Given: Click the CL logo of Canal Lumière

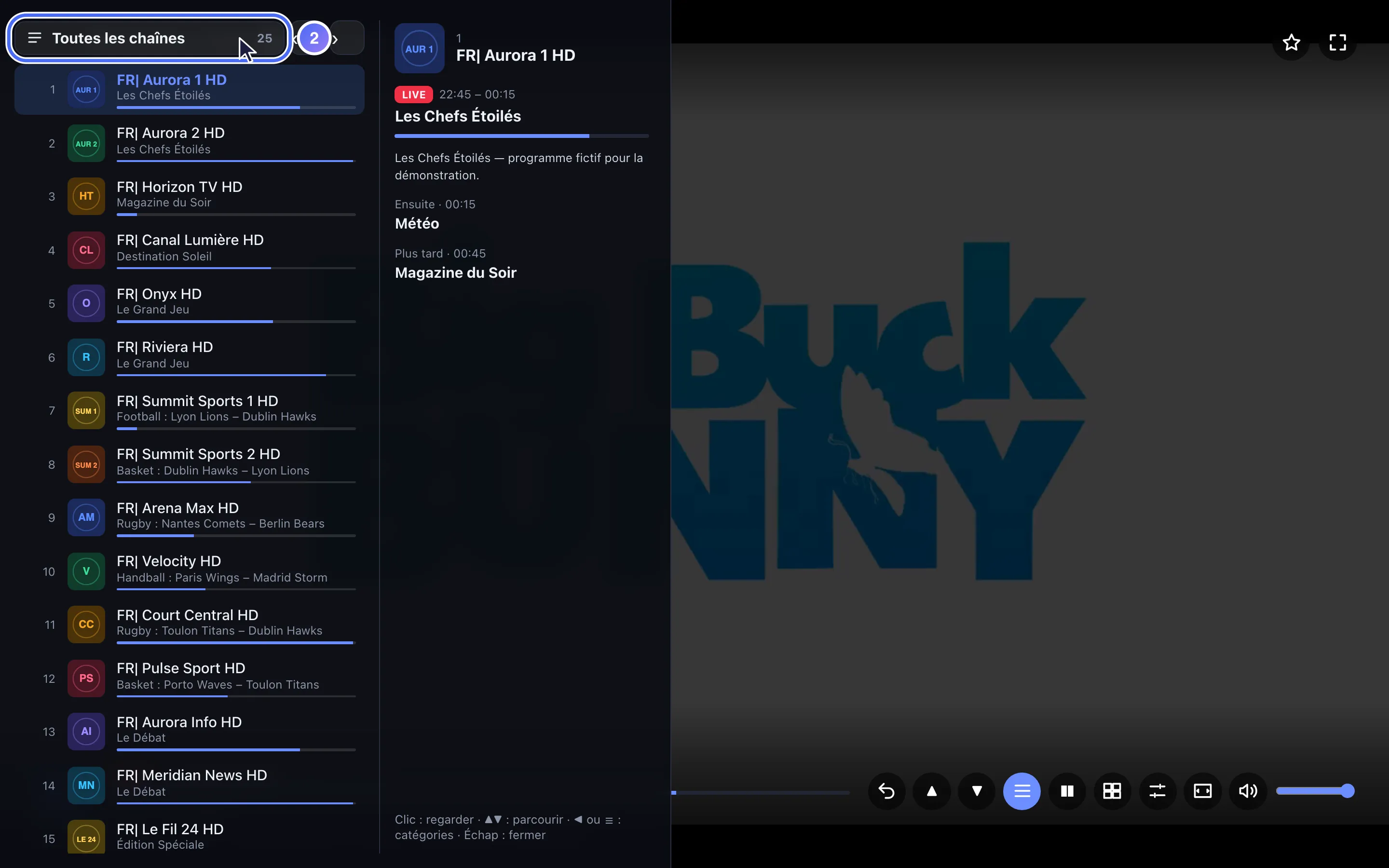Looking at the screenshot, I should pyautogui.click(x=86, y=250).
